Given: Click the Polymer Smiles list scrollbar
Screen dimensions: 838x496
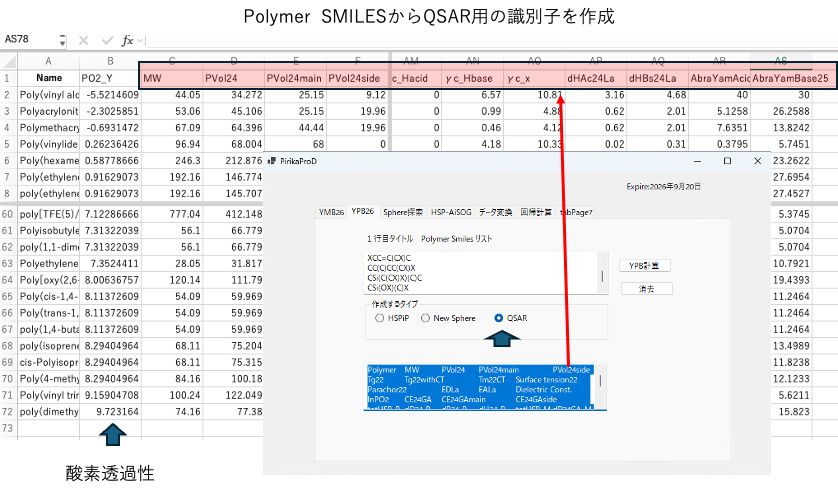Looking at the screenshot, I should pos(601,275).
